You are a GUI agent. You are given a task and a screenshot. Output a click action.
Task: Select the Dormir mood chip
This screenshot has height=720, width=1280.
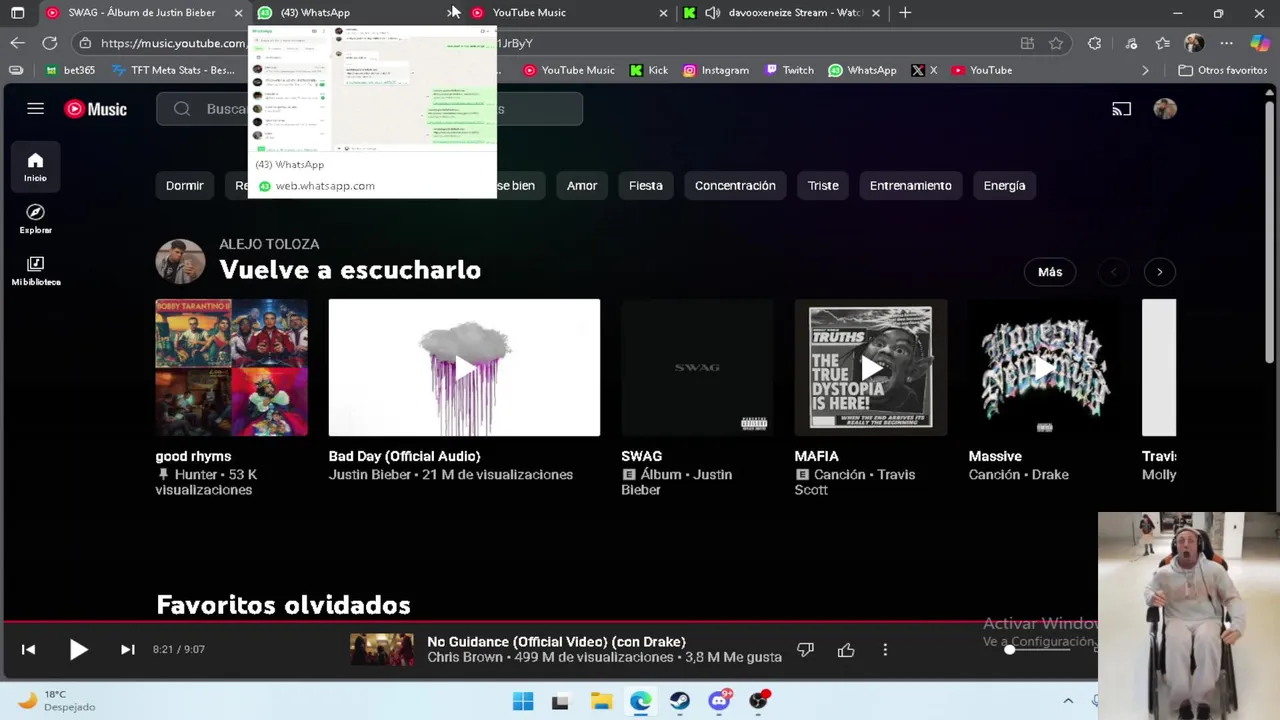click(184, 185)
